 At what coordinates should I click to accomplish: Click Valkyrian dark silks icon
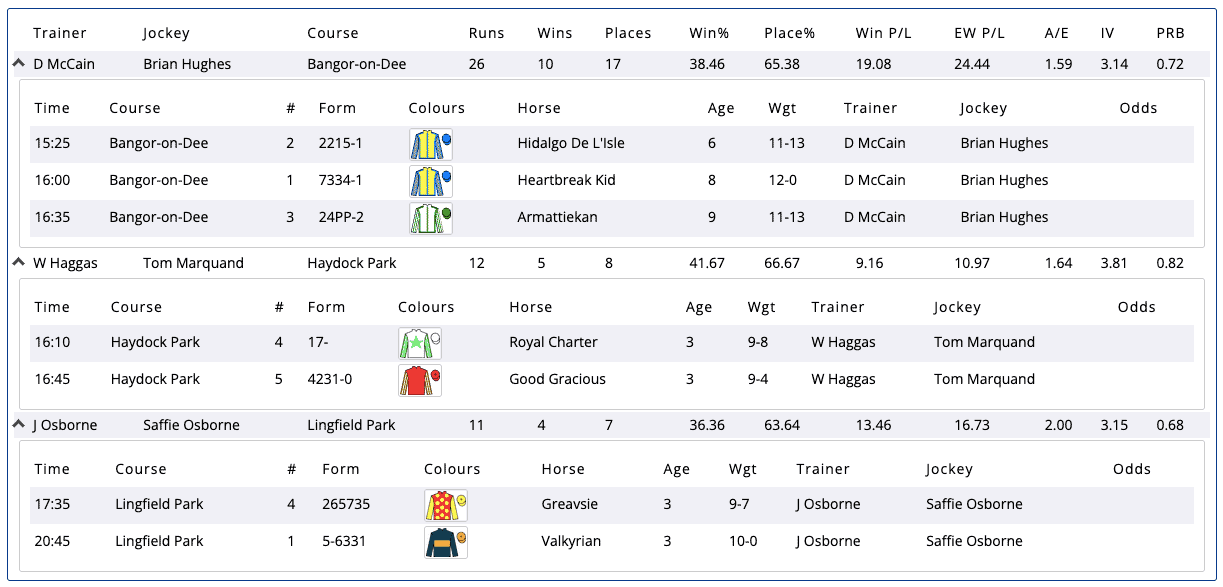click(x=446, y=542)
